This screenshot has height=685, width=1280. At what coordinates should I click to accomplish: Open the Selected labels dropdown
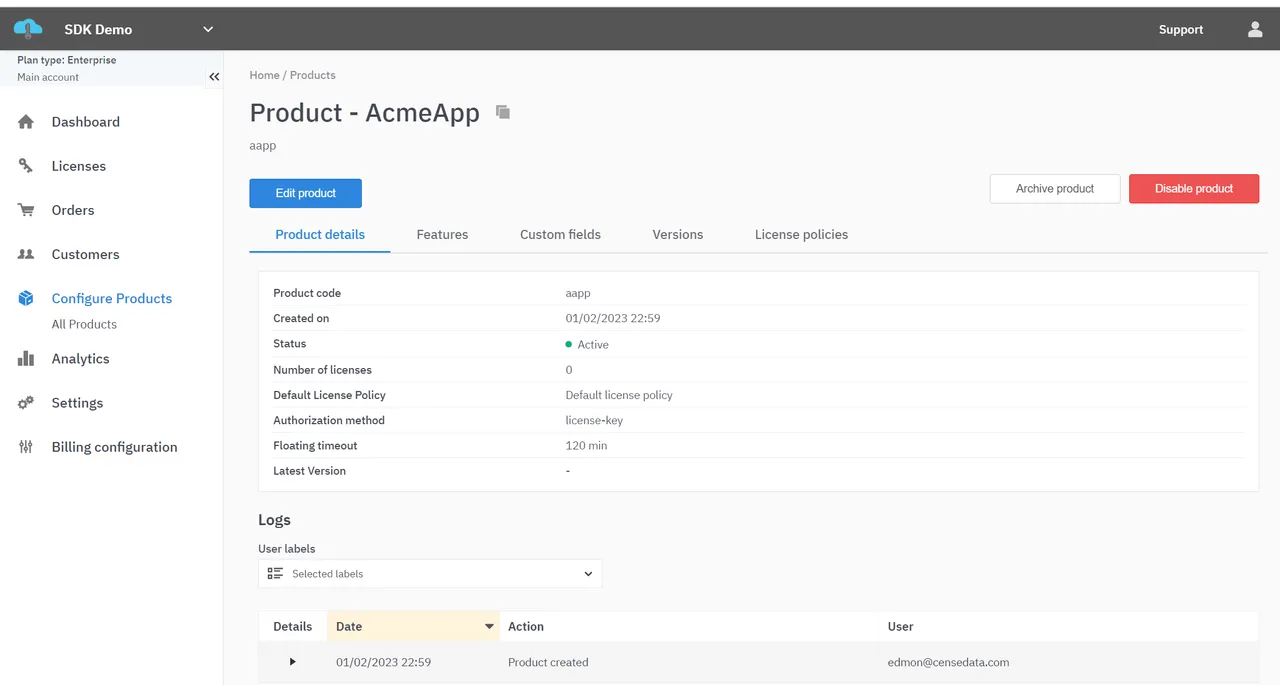pos(588,573)
